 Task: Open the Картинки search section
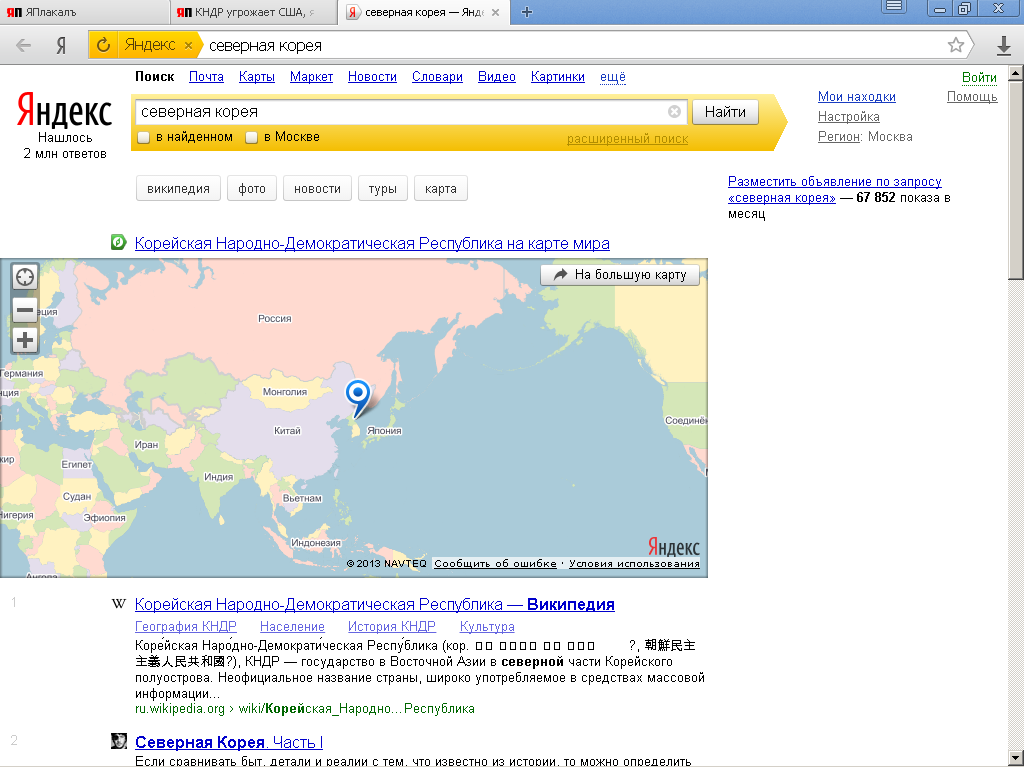pyautogui.click(x=558, y=77)
